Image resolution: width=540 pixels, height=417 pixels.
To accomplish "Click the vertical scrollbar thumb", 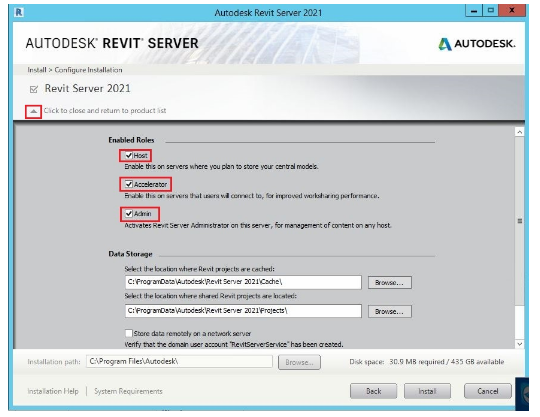I will 520,221.
